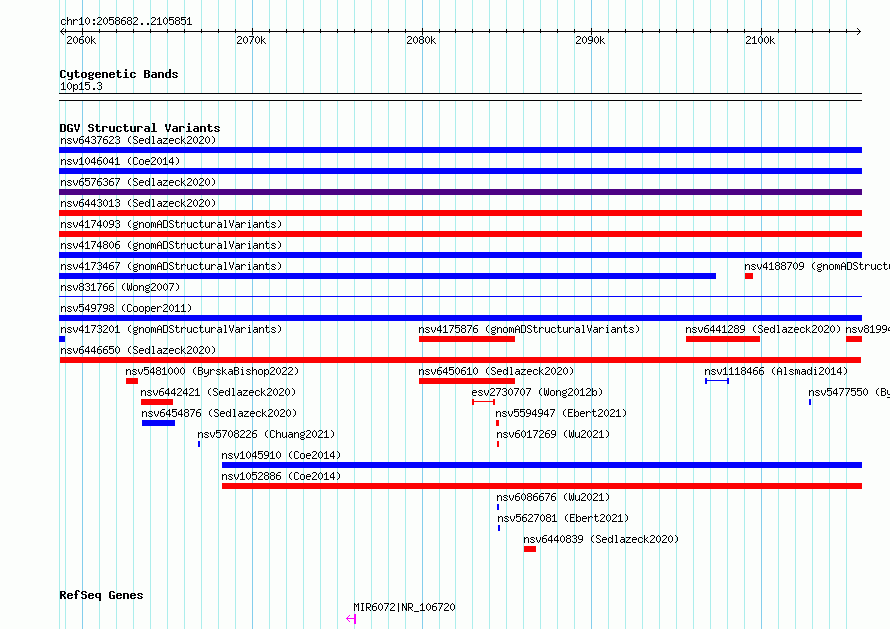This screenshot has height=629, width=890.
Task: Open nsv6017269 (Wu2021) label
Action: click(x=553, y=434)
